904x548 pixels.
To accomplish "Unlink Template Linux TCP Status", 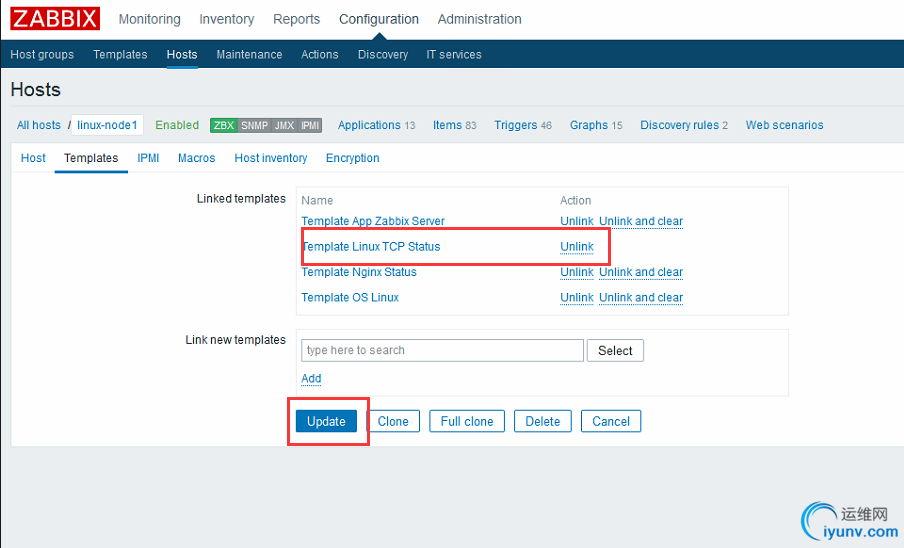I will click(x=577, y=247).
